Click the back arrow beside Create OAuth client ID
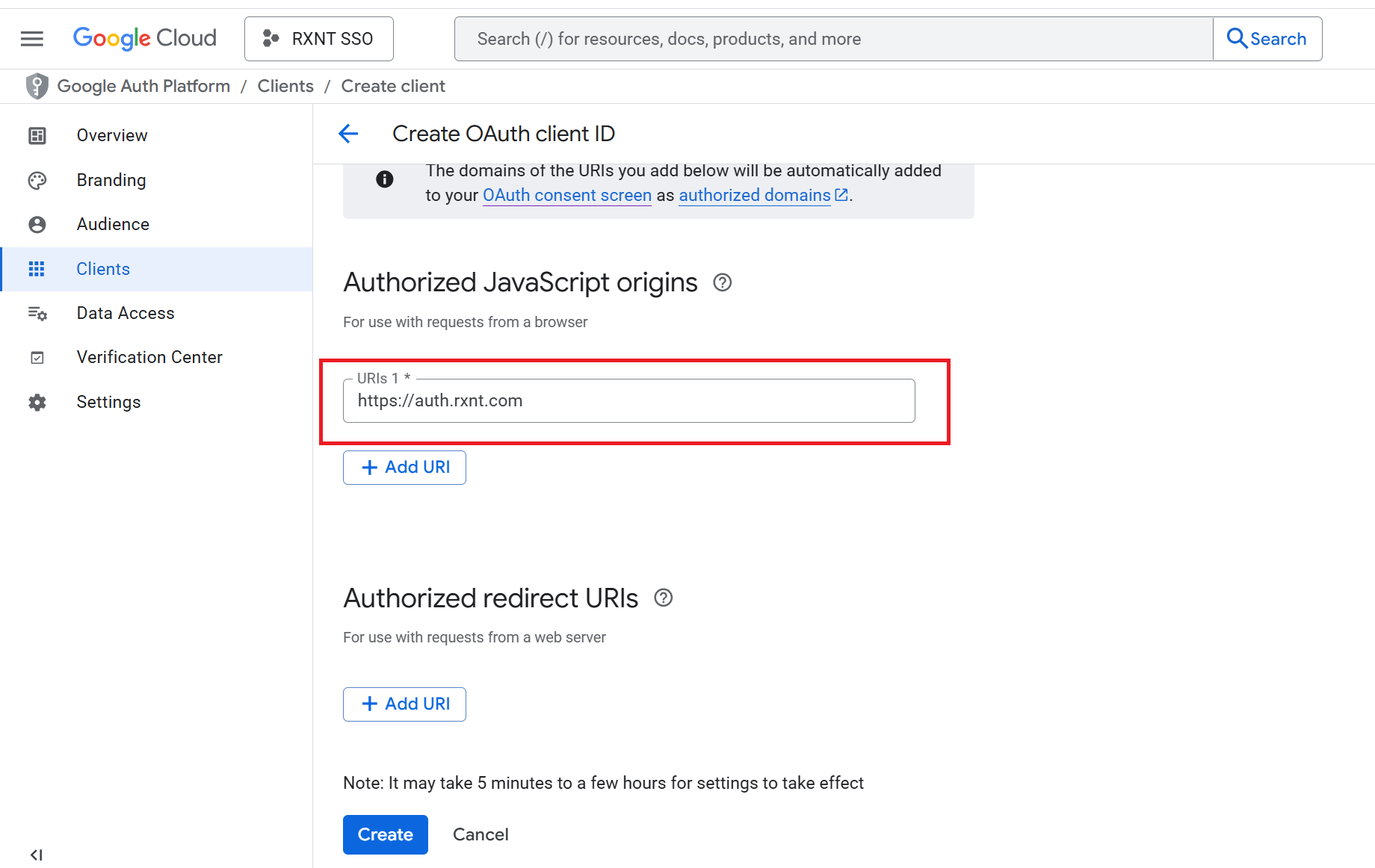 pos(348,134)
